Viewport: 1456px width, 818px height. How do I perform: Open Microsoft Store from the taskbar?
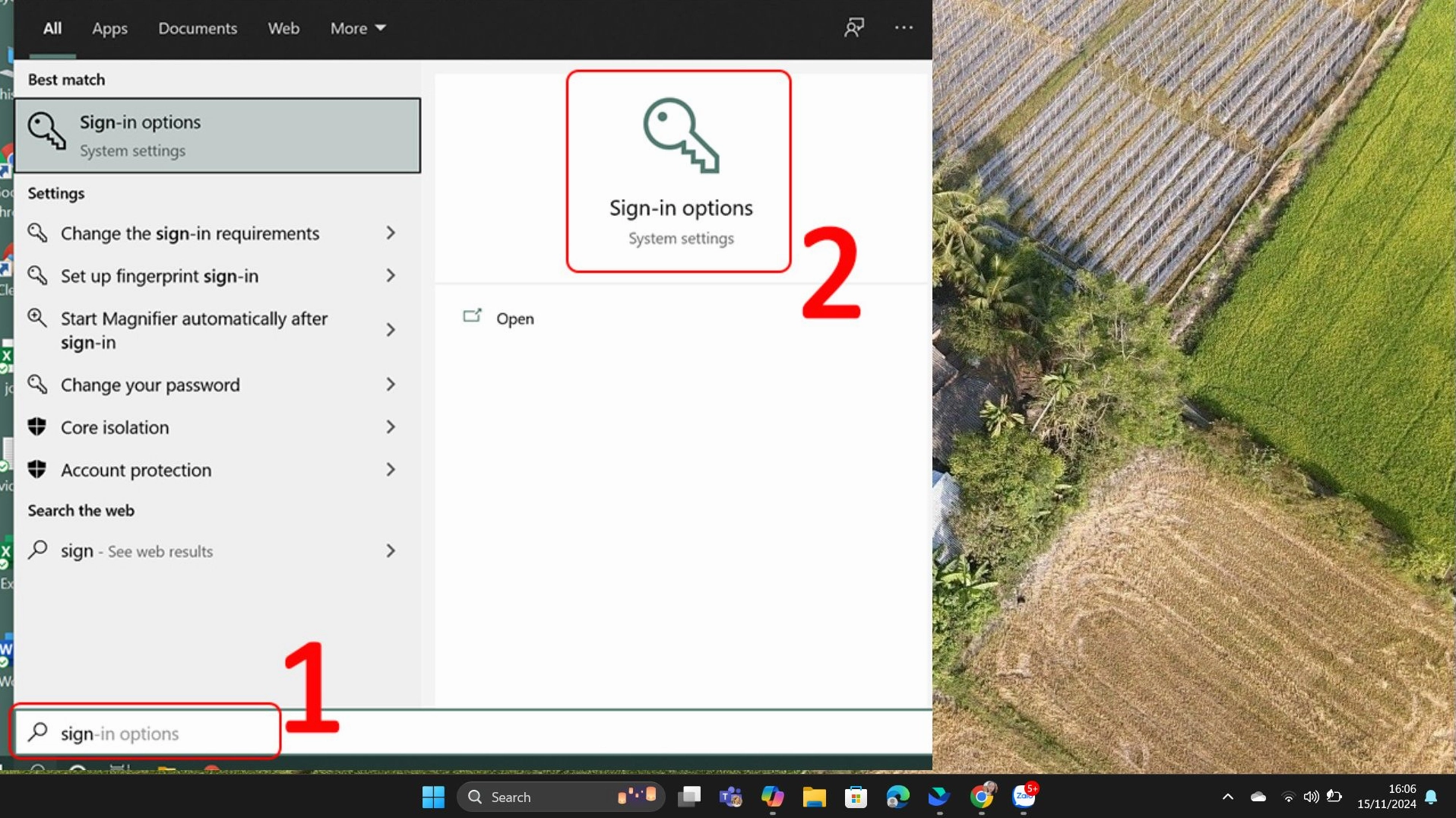pos(855,797)
